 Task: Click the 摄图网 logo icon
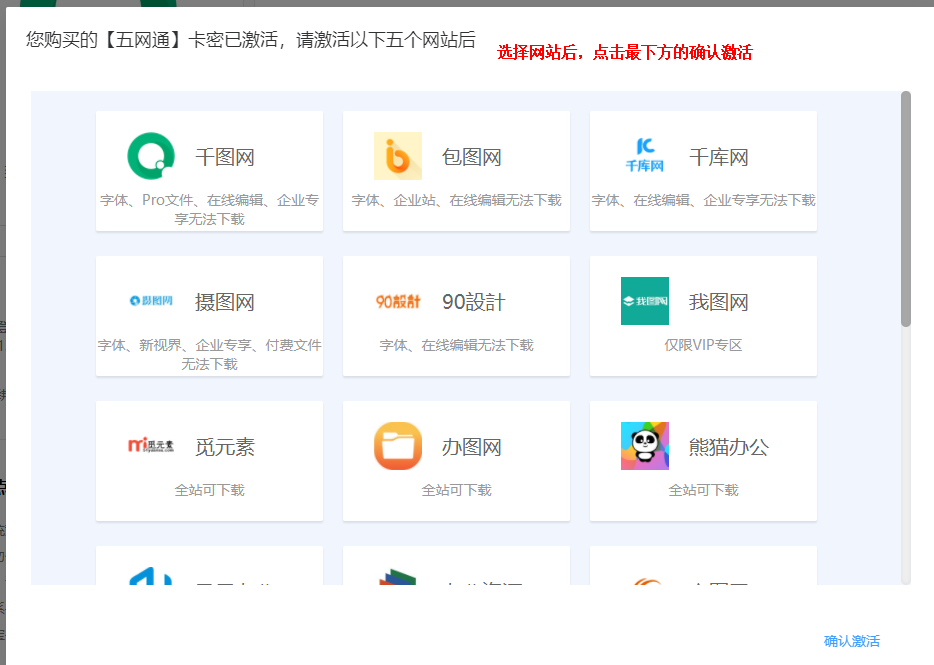pos(151,301)
